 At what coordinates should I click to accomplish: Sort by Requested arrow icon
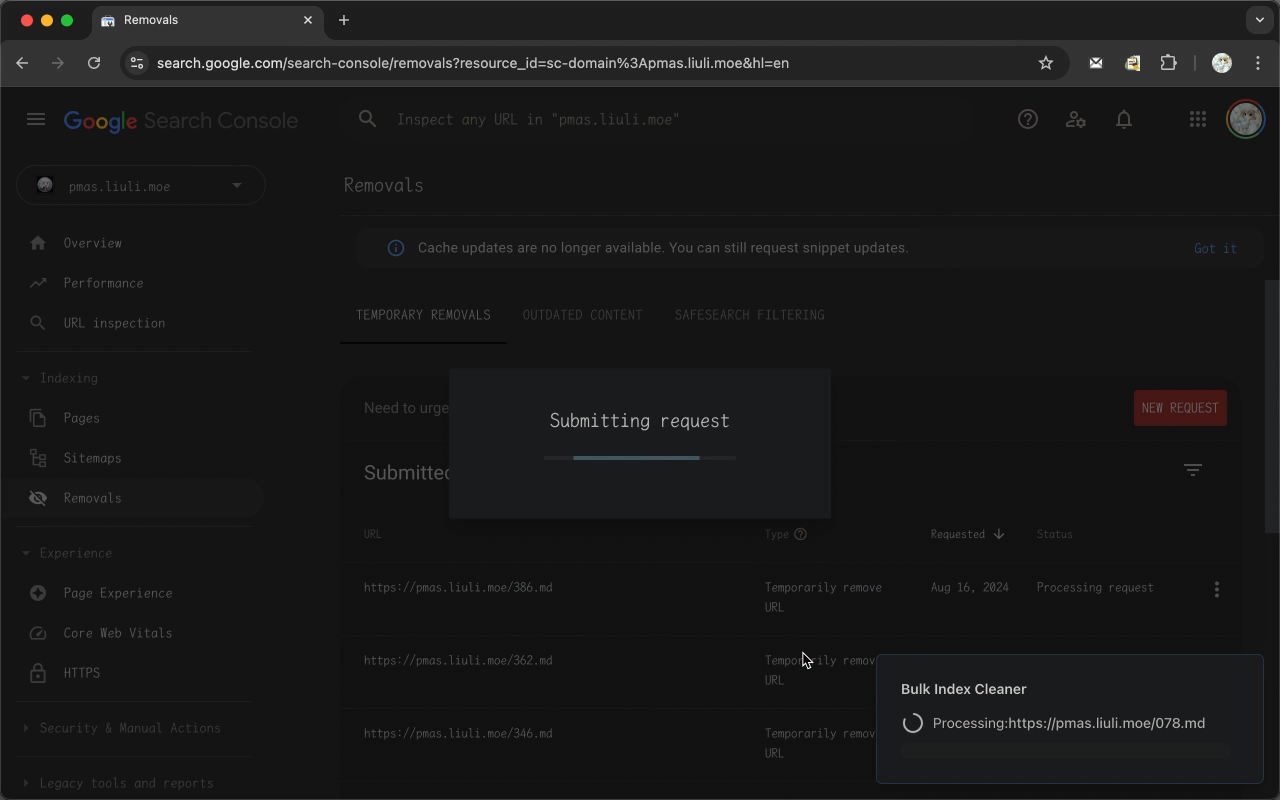[998, 534]
